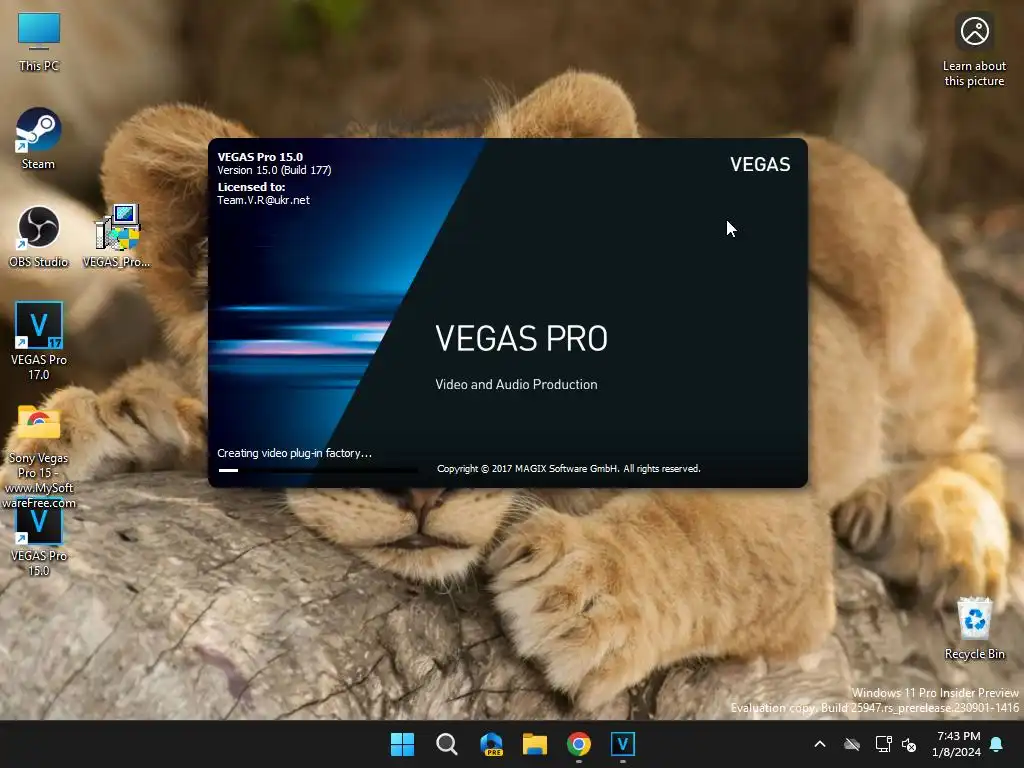Viewport: 1024px width, 768px height.
Task: Click 'Video and Audio Production' subtitle
Action: [517, 385]
